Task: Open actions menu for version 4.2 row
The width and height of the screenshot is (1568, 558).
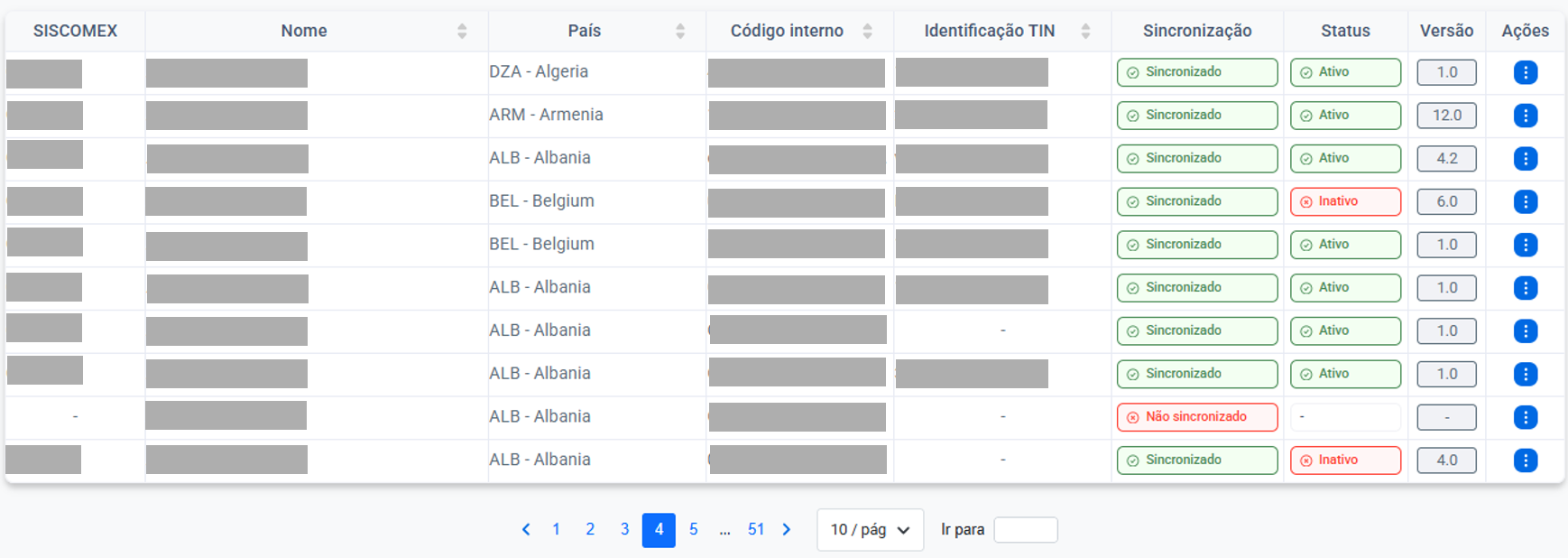Action: (1525, 159)
